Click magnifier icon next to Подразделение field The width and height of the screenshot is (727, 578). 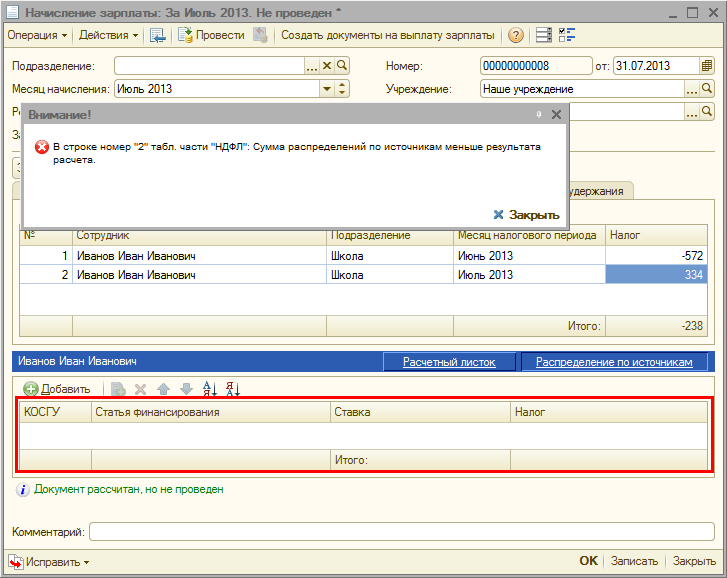pyautogui.click(x=342, y=66)
